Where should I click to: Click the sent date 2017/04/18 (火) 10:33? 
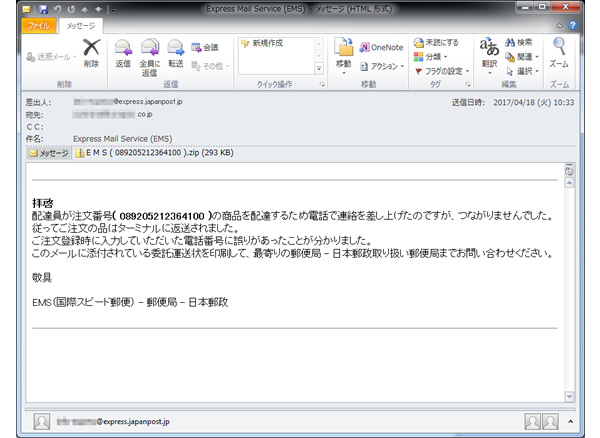(x=533, y=103)
